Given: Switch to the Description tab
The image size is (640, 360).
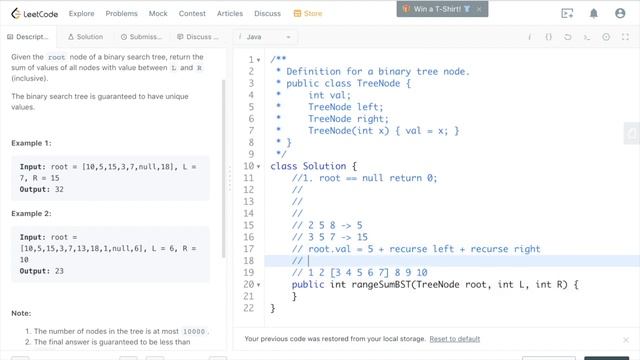Looking at the screenshot, I should pos(28,37).
